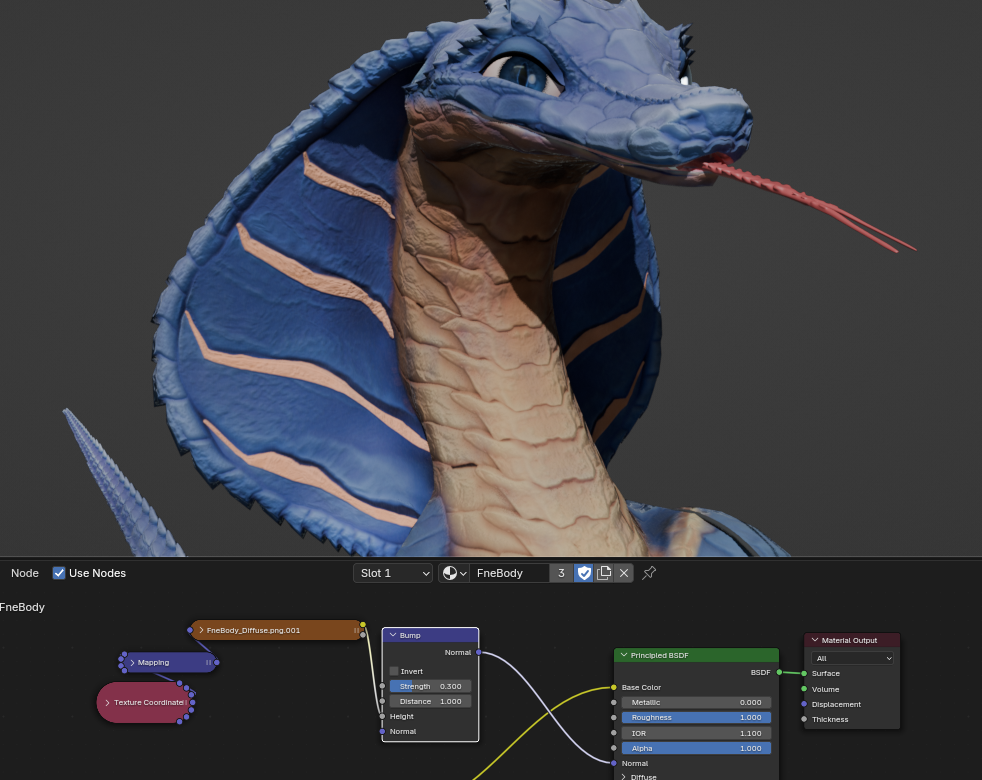This screenshot has height=780, width=982.
Task: Click the FneBody material name field
Action: [509, 573]
